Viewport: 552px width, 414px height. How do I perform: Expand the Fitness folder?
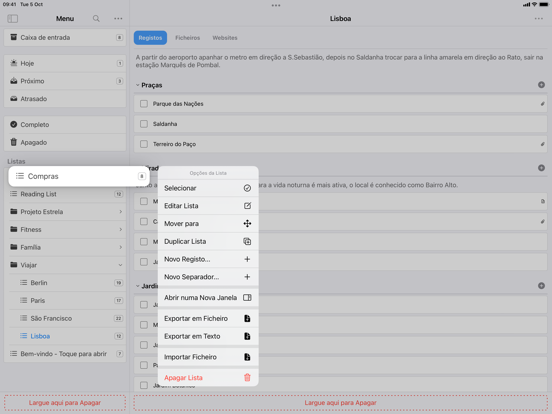click(120, 230)
